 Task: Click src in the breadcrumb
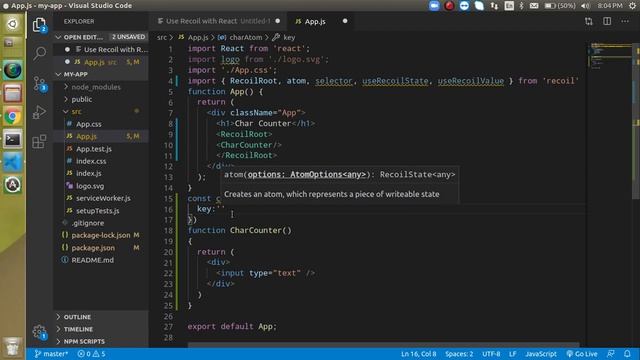click(162, 38)
